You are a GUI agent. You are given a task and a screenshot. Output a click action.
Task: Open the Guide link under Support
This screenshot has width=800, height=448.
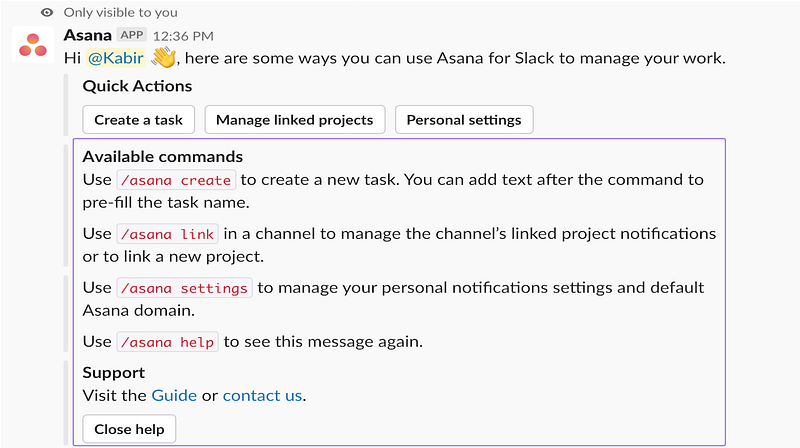(174, 395)
